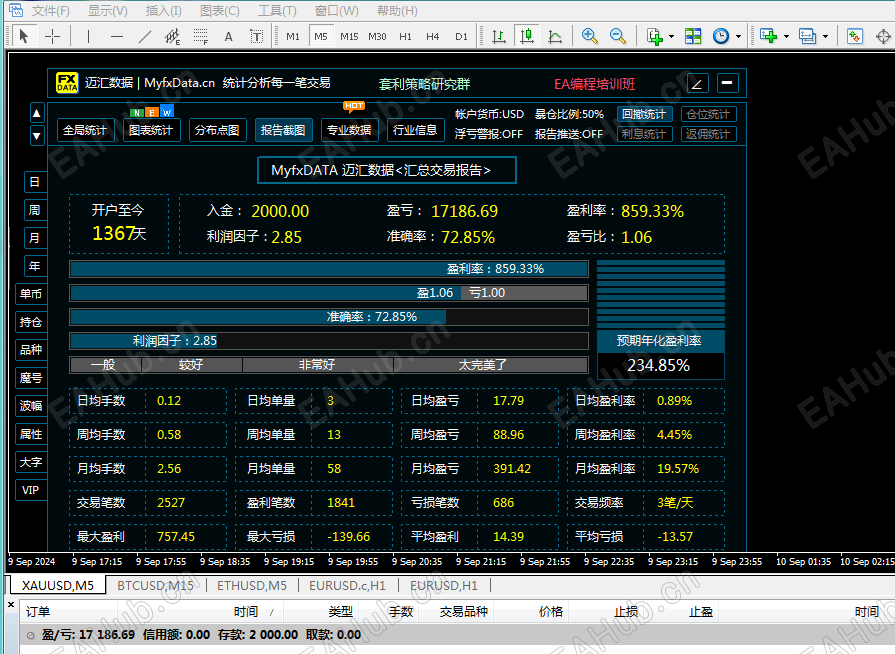Viewport: 895px width, 654px height.
Task: Switch to ETHUSD,M5 chart tab
Action: (x=252, y=586)
